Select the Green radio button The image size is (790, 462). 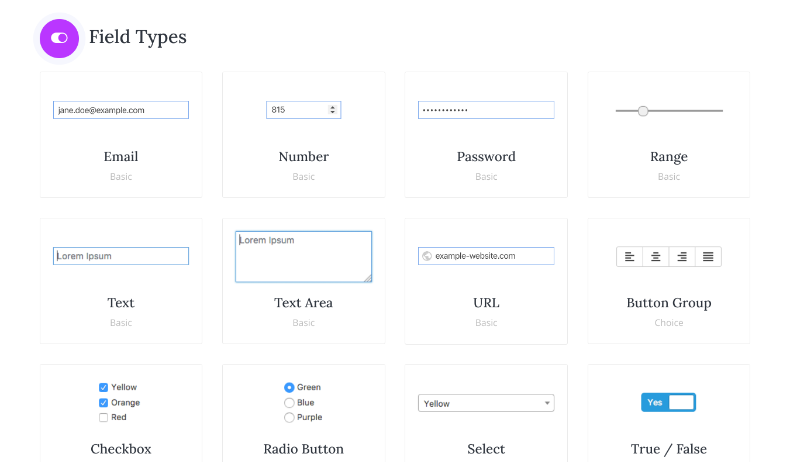coord(289,387)
